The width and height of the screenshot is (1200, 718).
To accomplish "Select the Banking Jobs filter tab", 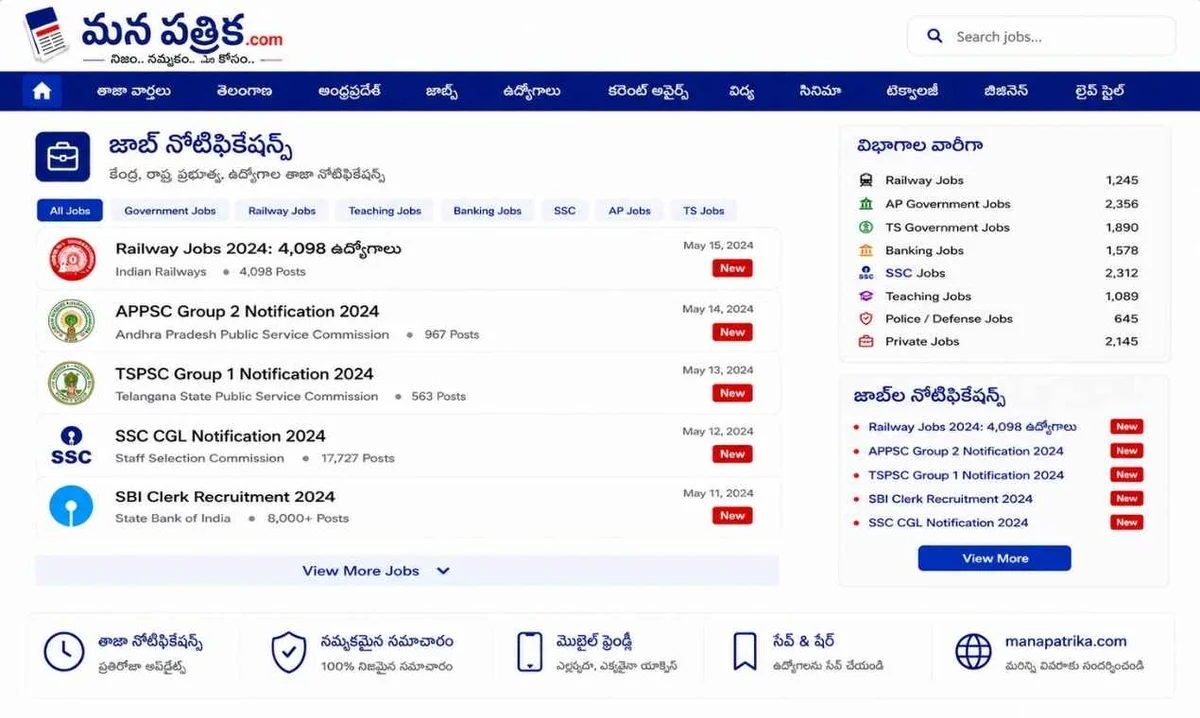I will (x=487, y=211).
